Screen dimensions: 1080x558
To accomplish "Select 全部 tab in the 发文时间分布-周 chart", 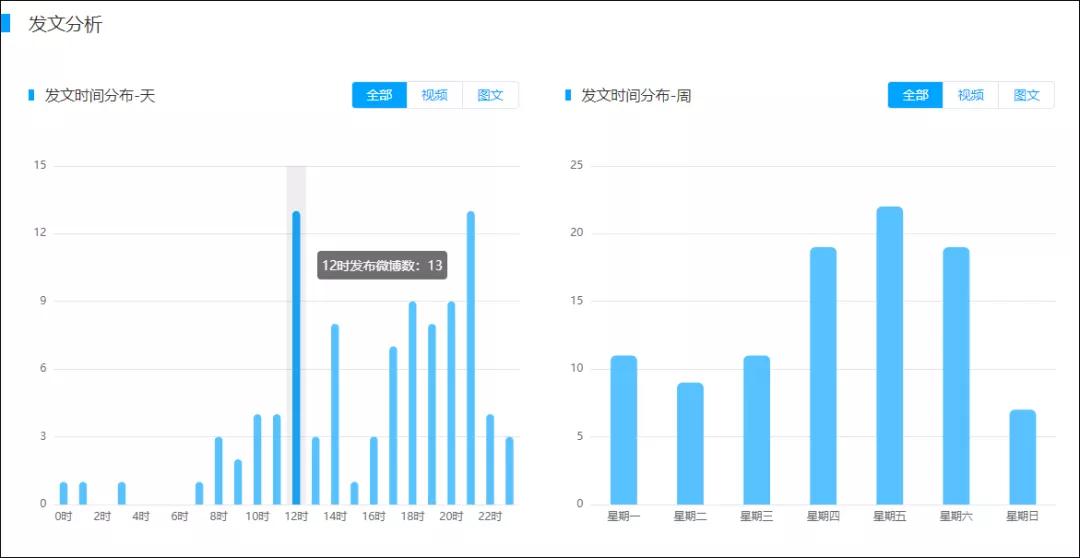I will tap(915, 95).
